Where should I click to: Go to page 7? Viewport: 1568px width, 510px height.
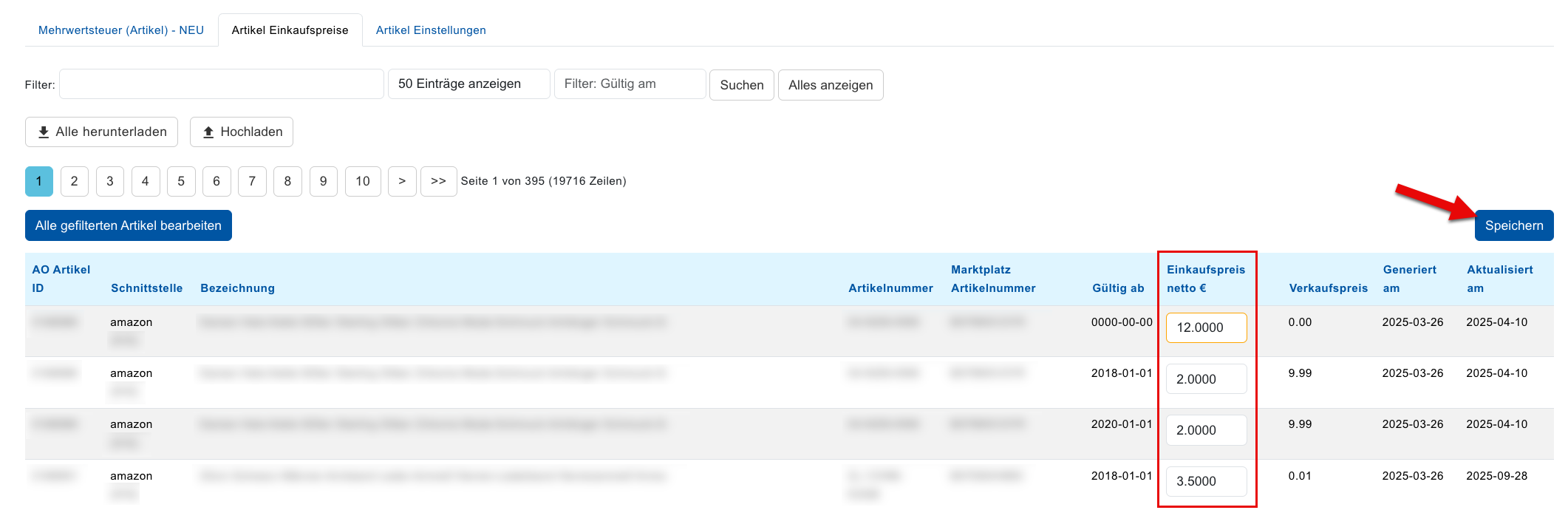coord(252,181)
